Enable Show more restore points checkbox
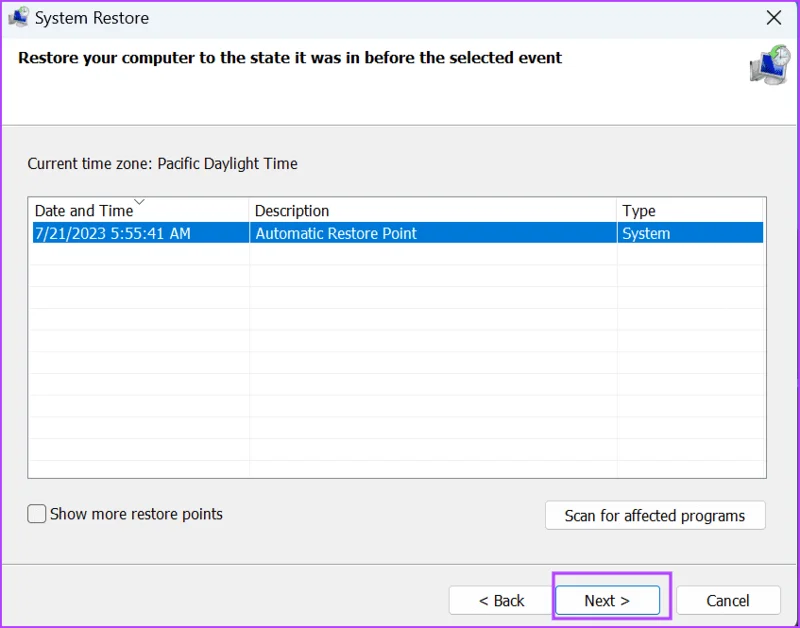Image resolution: width=800 pixels, height=628 pixels. pos(37,514)
